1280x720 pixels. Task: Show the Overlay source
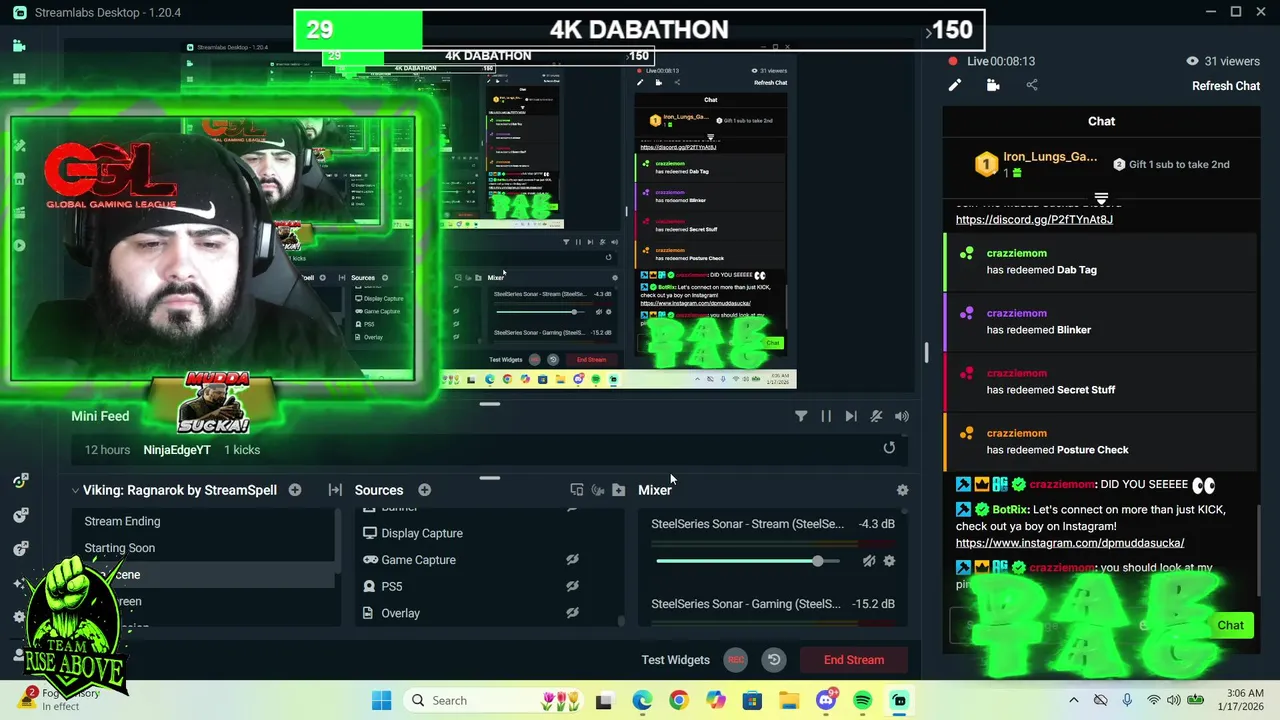pyautogui.click(x=573, y=613)
